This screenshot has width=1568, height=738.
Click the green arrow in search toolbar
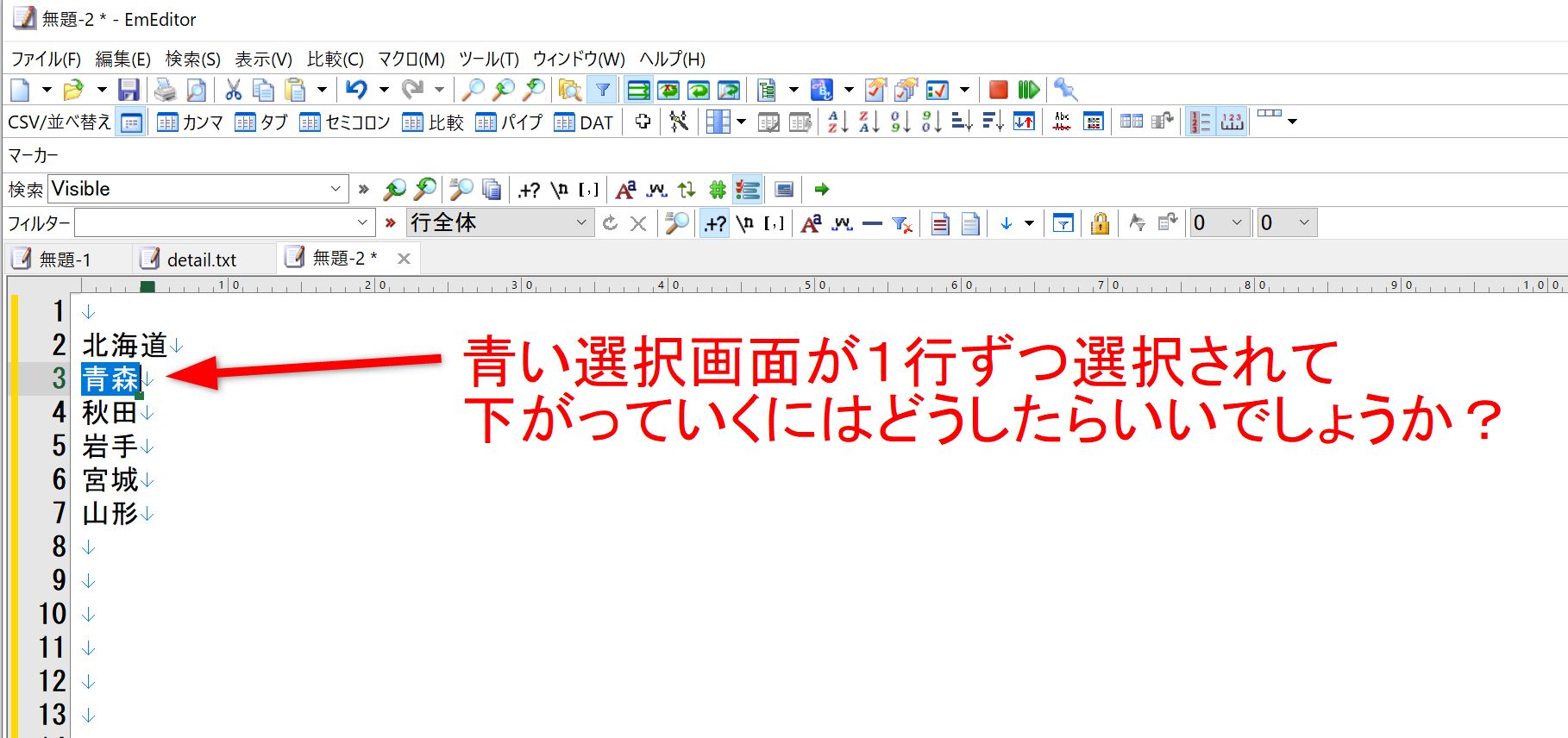point(821,189)
